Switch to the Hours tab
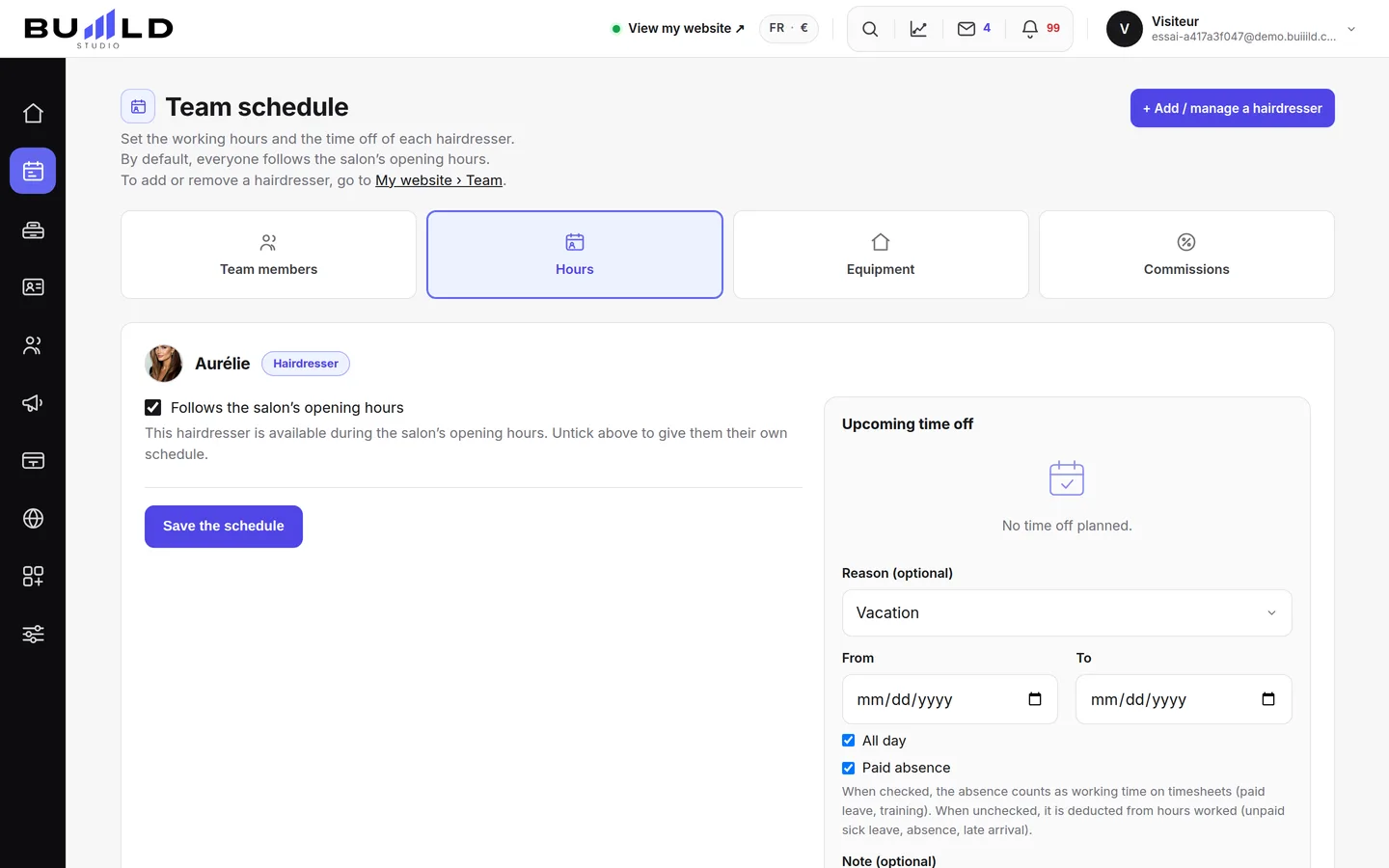The width and height of the screenshot is (1389, 868). [575, 255]
